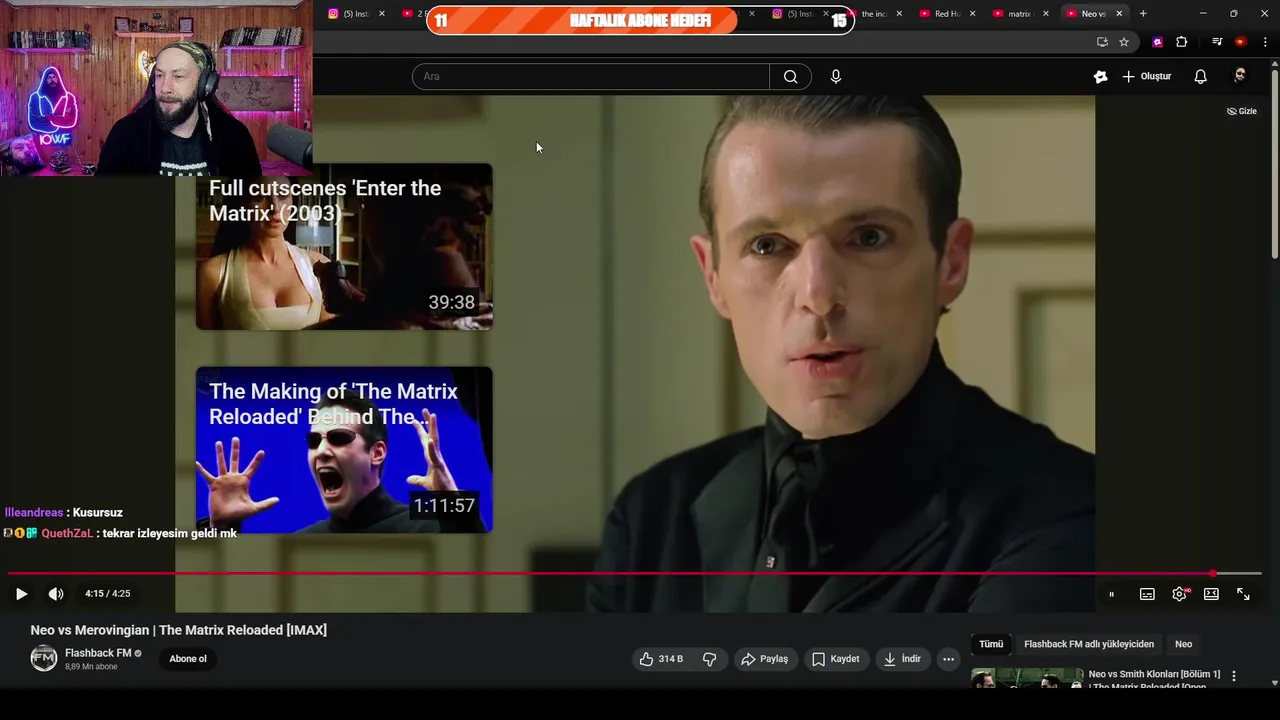Viewport: 1280px width, 720px height.
Task: Like the video showing 314 B
Action: click(661, 659)
